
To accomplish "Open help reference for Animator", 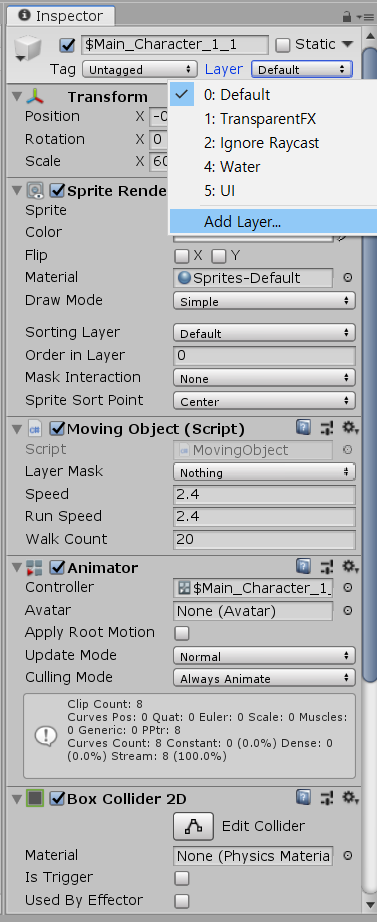I will pos(303,566).
